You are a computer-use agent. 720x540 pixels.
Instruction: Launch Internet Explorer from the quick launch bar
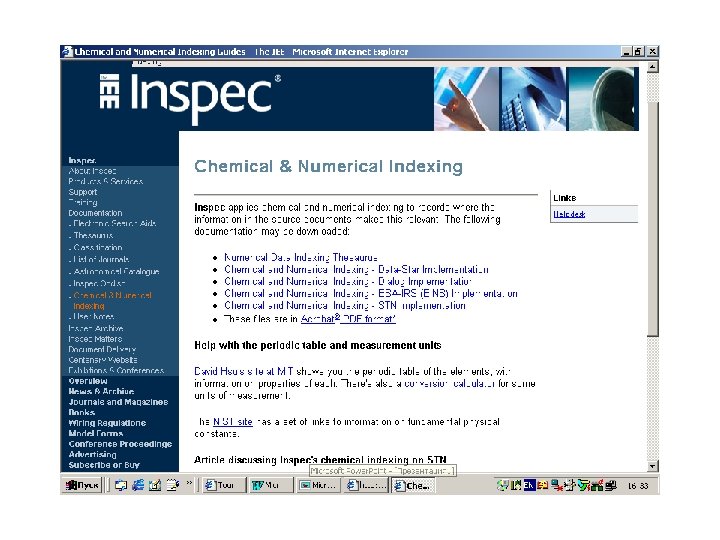click(138, 485)
